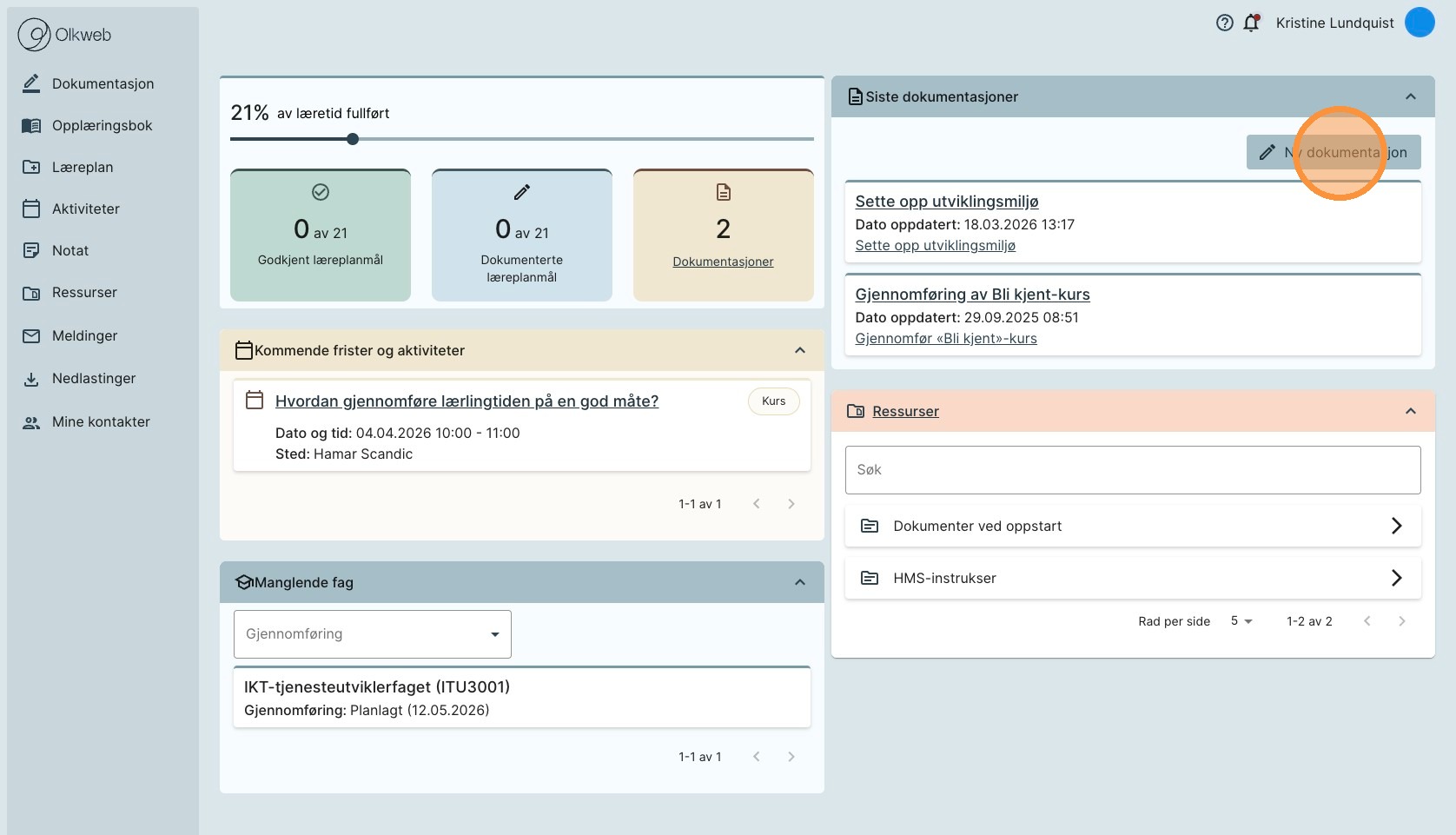Open Opplæringsbok in the sidebar
Viewport: 1456px width, 835px height.
click(x=102, y=125)
